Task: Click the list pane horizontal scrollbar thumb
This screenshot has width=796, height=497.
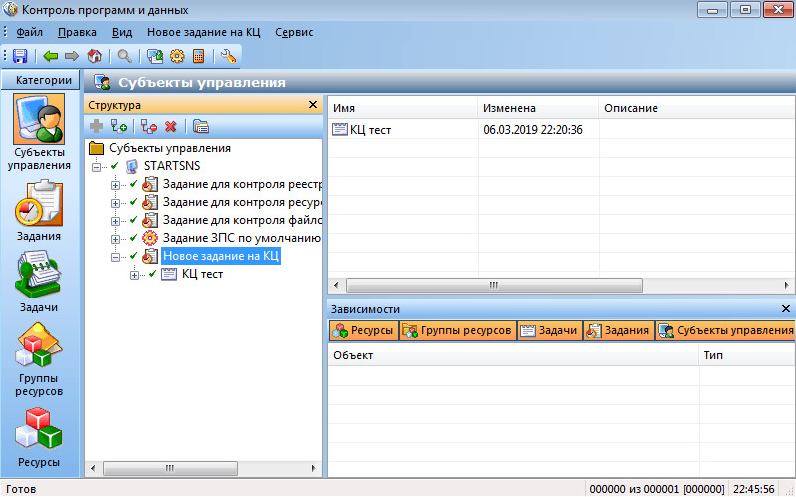Action: pyautogui.click(x=494, y=285)
